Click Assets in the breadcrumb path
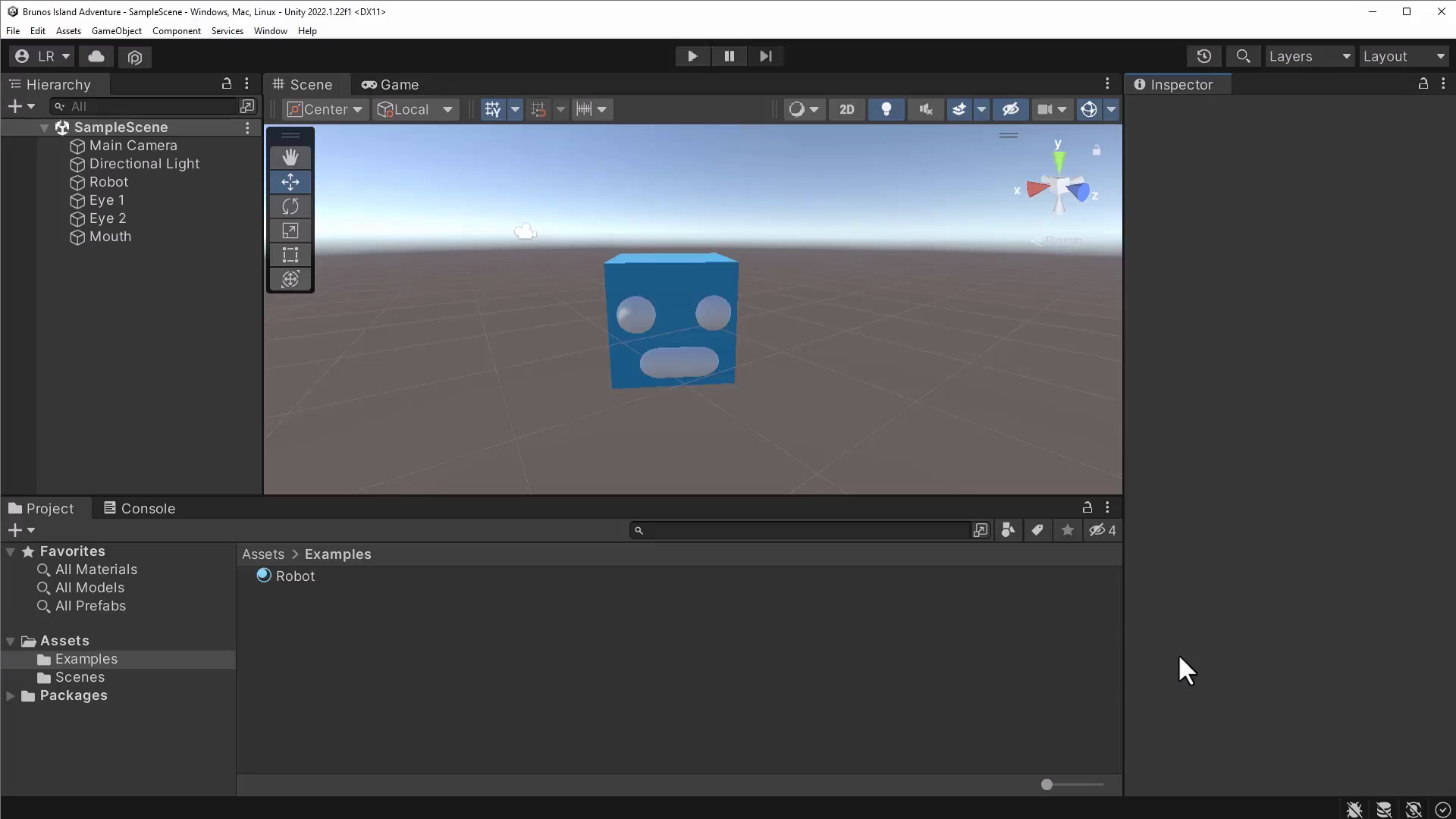Viewport: 1456px width, 819px height. pyautogui.click(x=263, y=554)
